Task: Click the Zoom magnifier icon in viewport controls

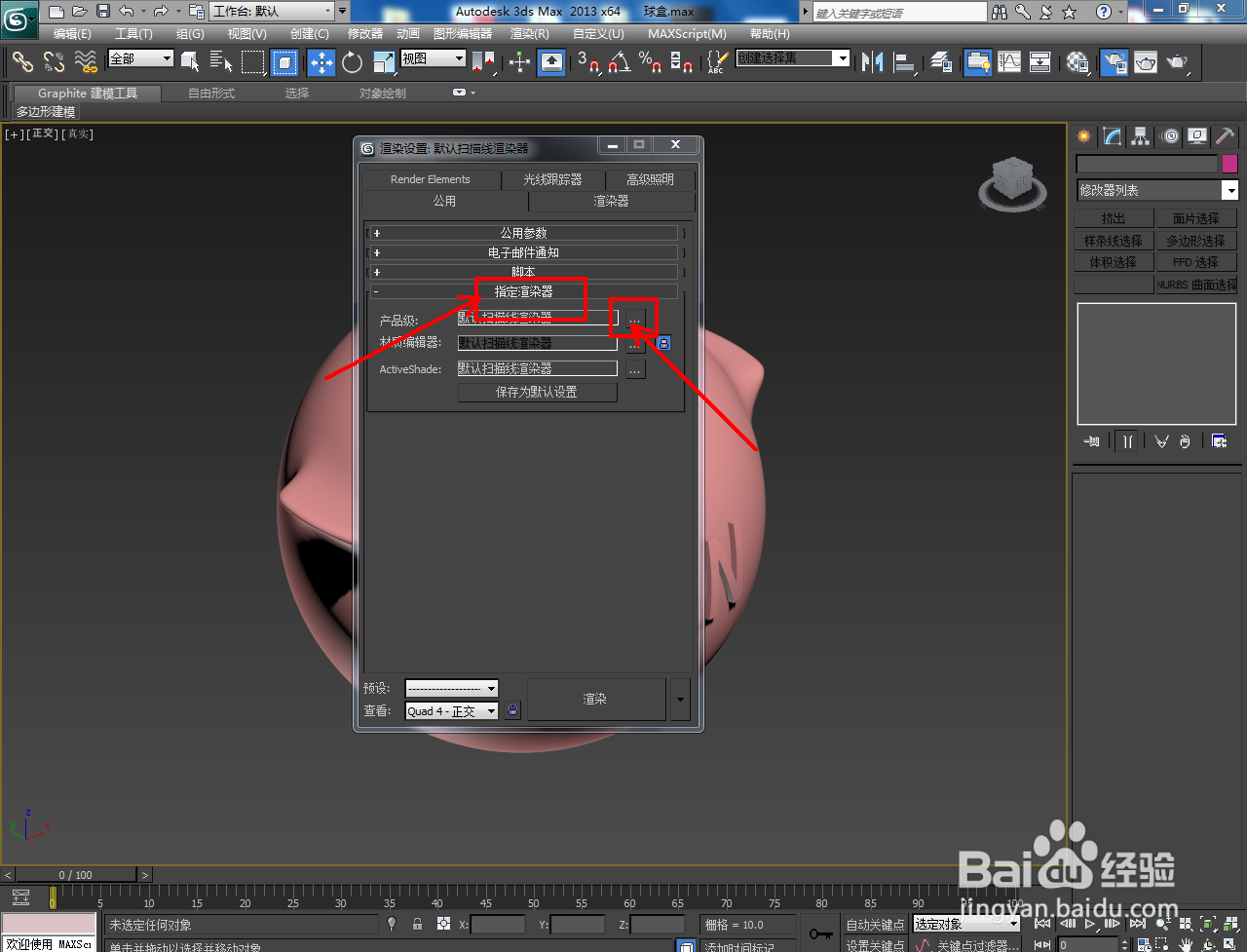Action: click(1161, 924)
